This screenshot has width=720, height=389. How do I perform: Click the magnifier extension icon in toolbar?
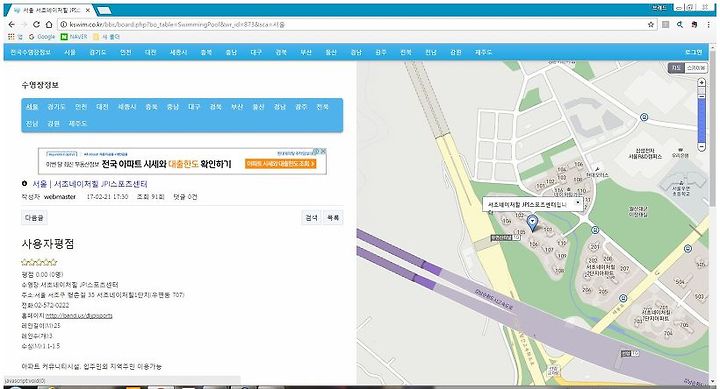(680, 24)
